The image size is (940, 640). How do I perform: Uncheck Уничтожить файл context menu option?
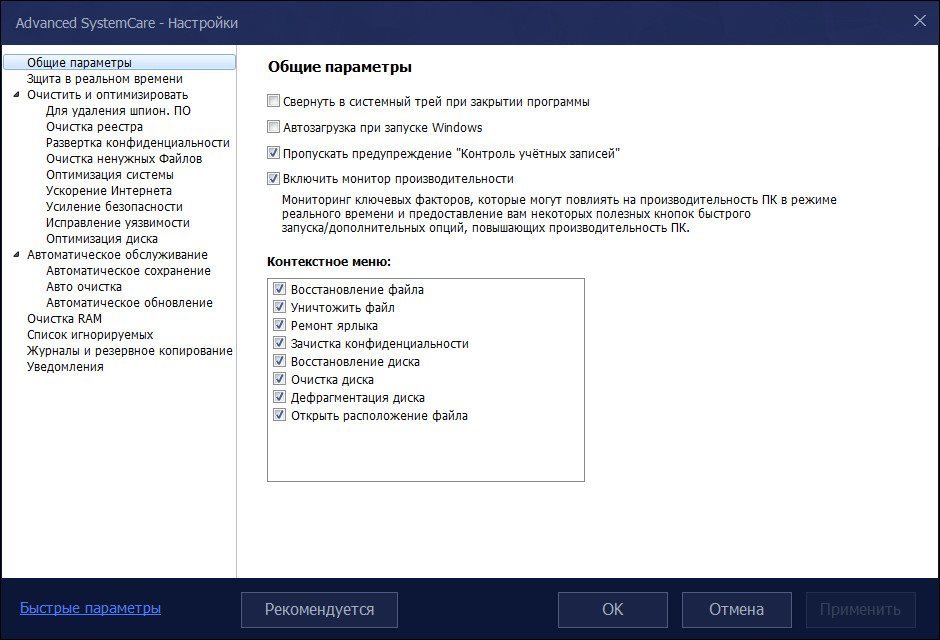[280, 308]
